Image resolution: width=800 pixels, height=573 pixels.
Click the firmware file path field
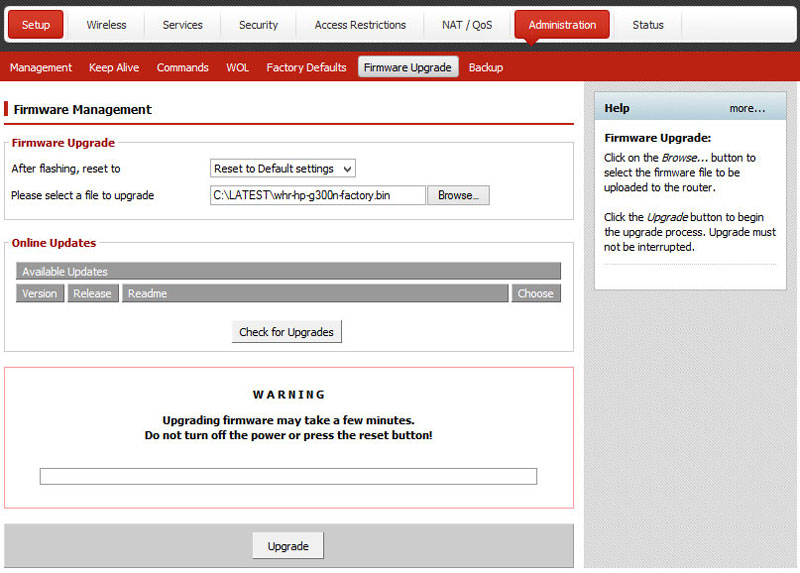(317, 196)
